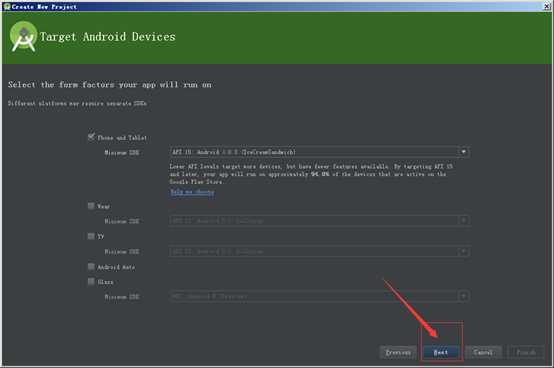Enable the TV form factor checkbox
The height and width of the screenshot is (368, 554).
[x=91, y=236]
